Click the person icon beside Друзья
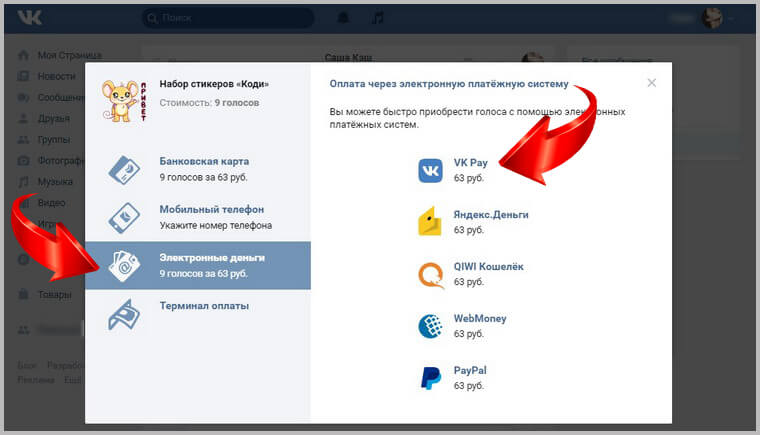This screenshot has width=760, height=435. click(23, 118)
